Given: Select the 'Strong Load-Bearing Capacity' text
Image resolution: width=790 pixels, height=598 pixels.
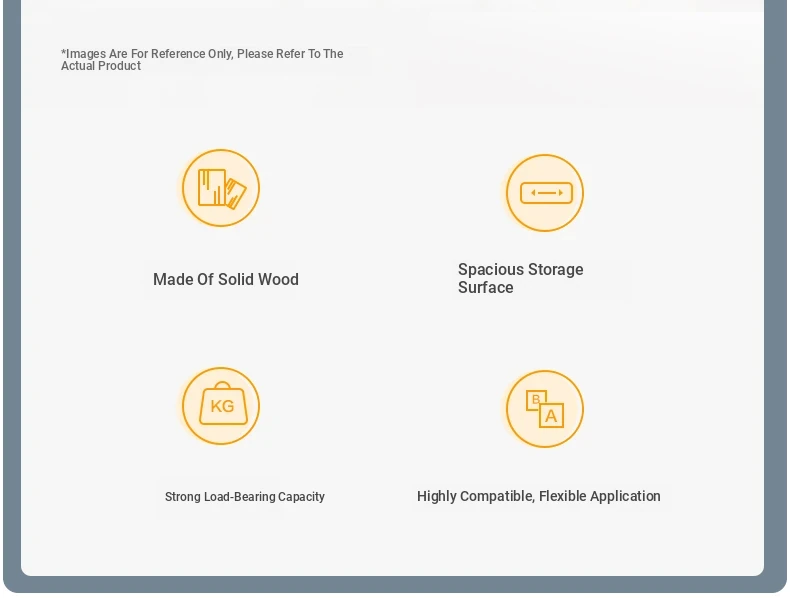Looking at the screenshot, I should tap(245, 497).
